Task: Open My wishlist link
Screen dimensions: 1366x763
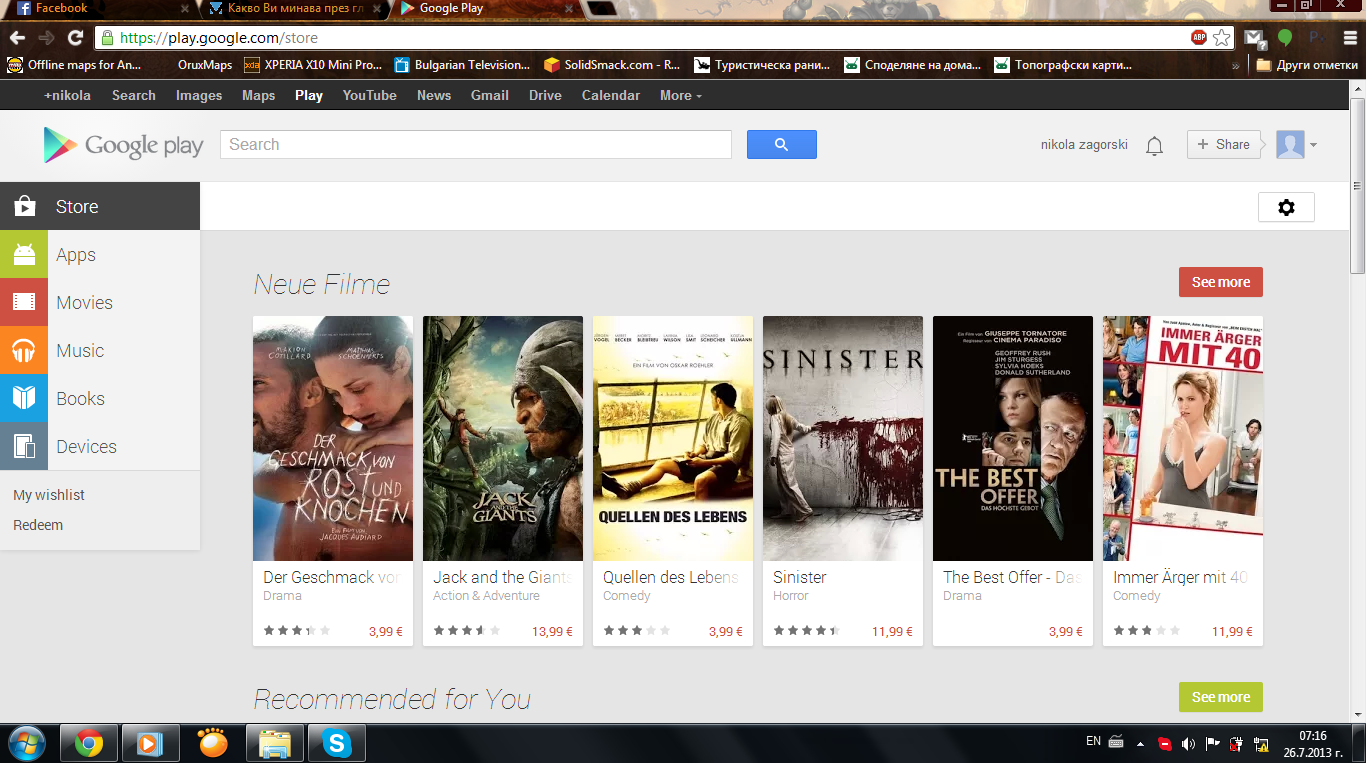Action: pos(49,495)
